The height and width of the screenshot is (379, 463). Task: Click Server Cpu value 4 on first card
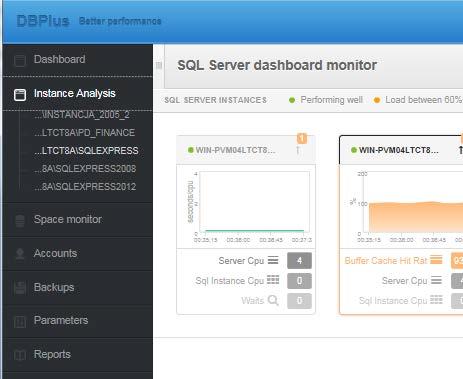[299, 260]
